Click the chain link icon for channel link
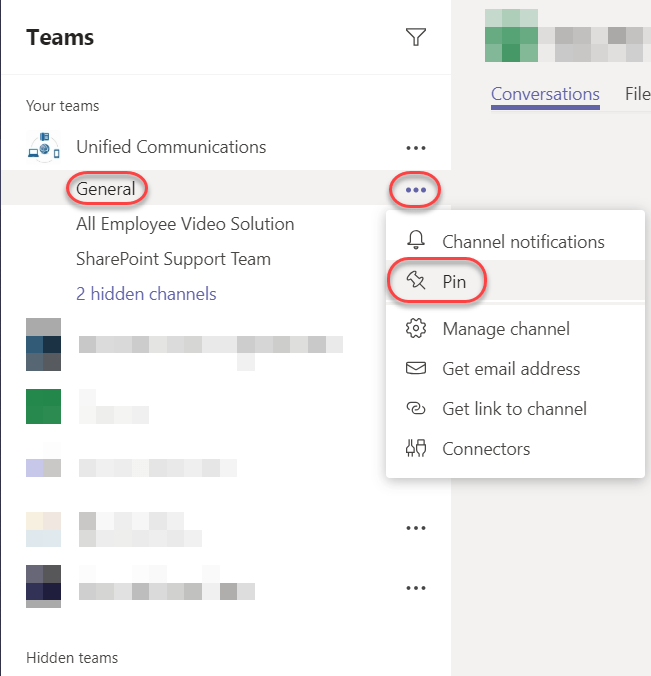Viewport: 651px width, 676px height. click(416, 408)
